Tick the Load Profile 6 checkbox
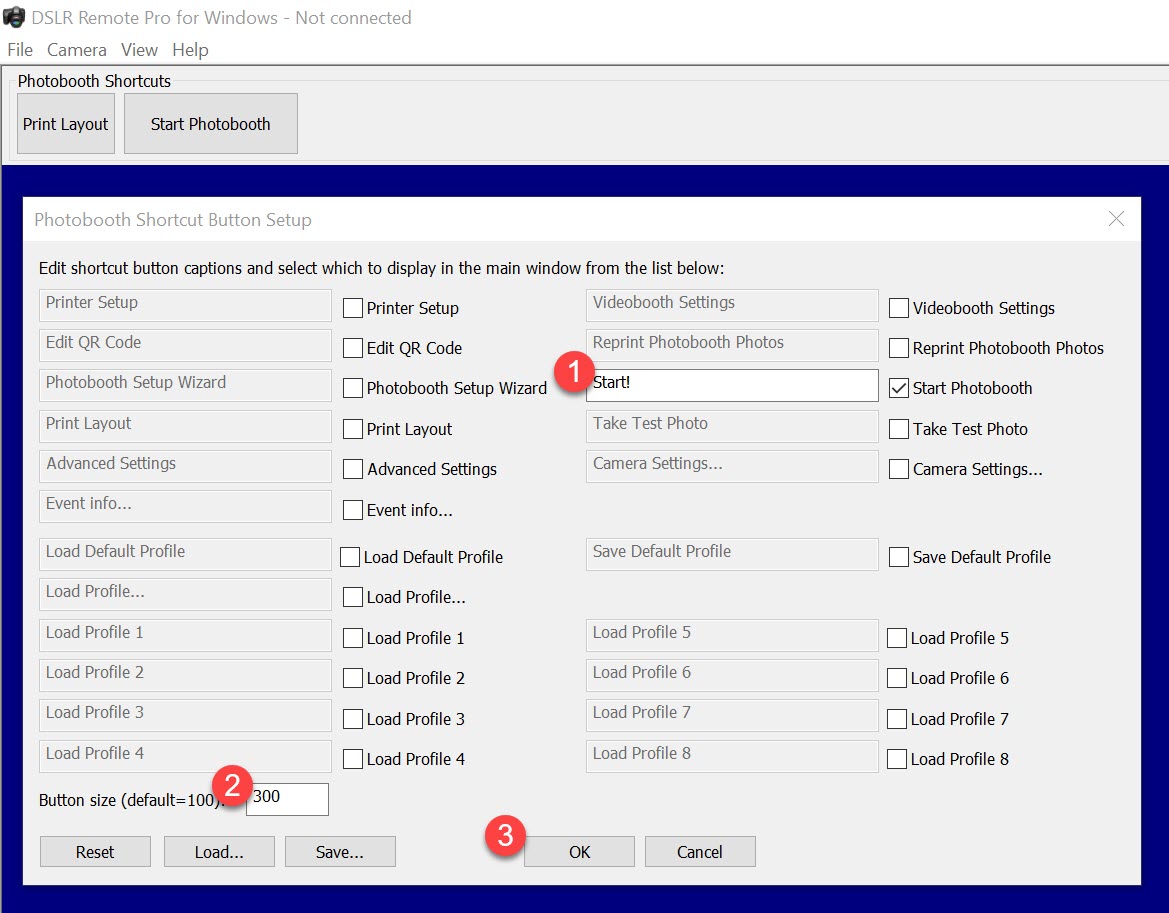This screenshot has width=1169, height=913. pyautogui.click(x=898, y=677)
